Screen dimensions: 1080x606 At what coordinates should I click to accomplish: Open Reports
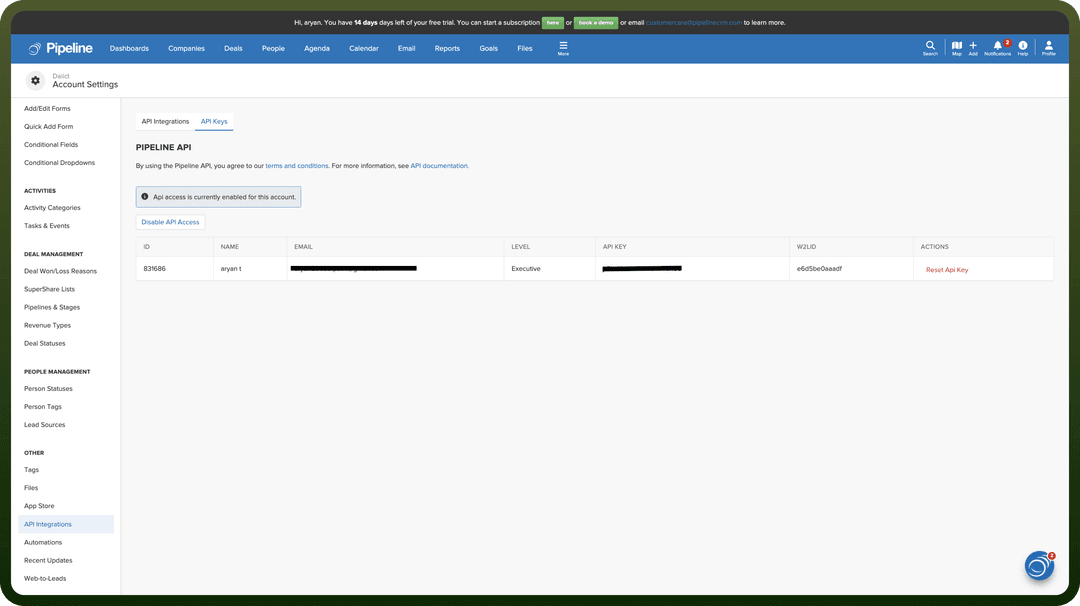tap(447, 48)
